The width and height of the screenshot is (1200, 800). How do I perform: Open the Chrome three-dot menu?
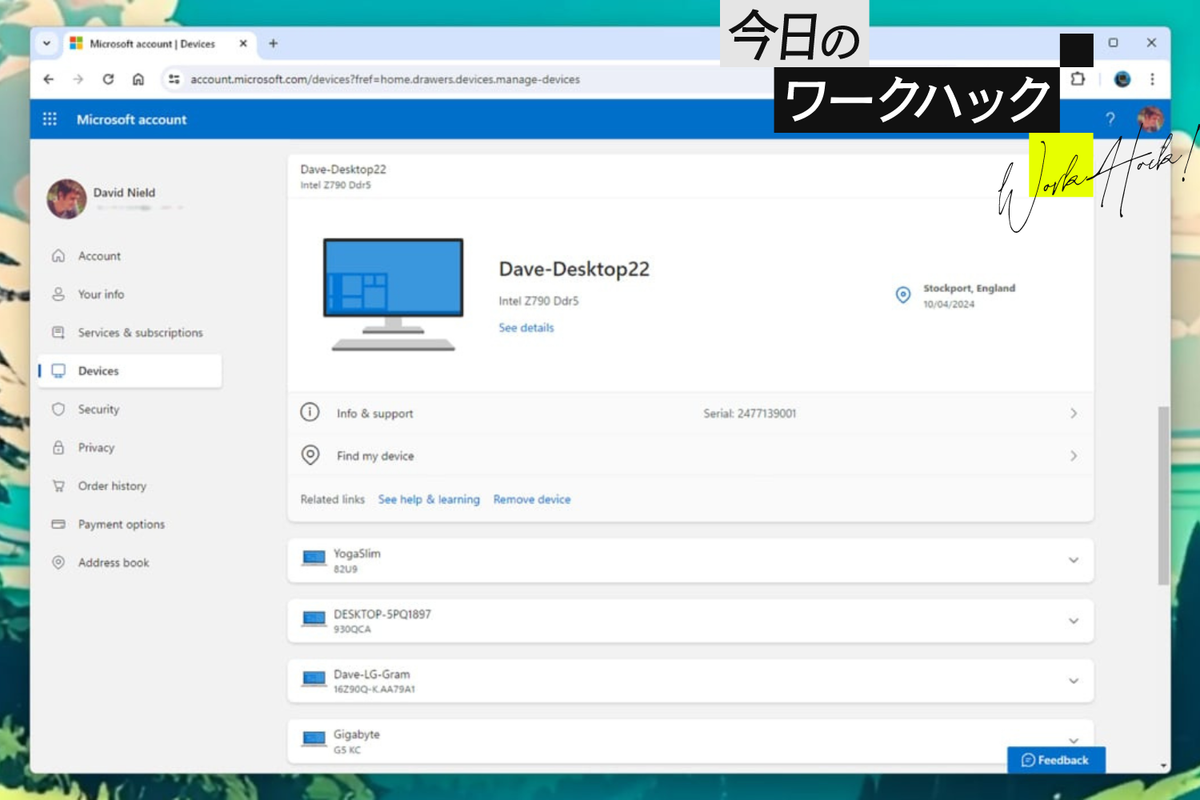pos(1152,79)
